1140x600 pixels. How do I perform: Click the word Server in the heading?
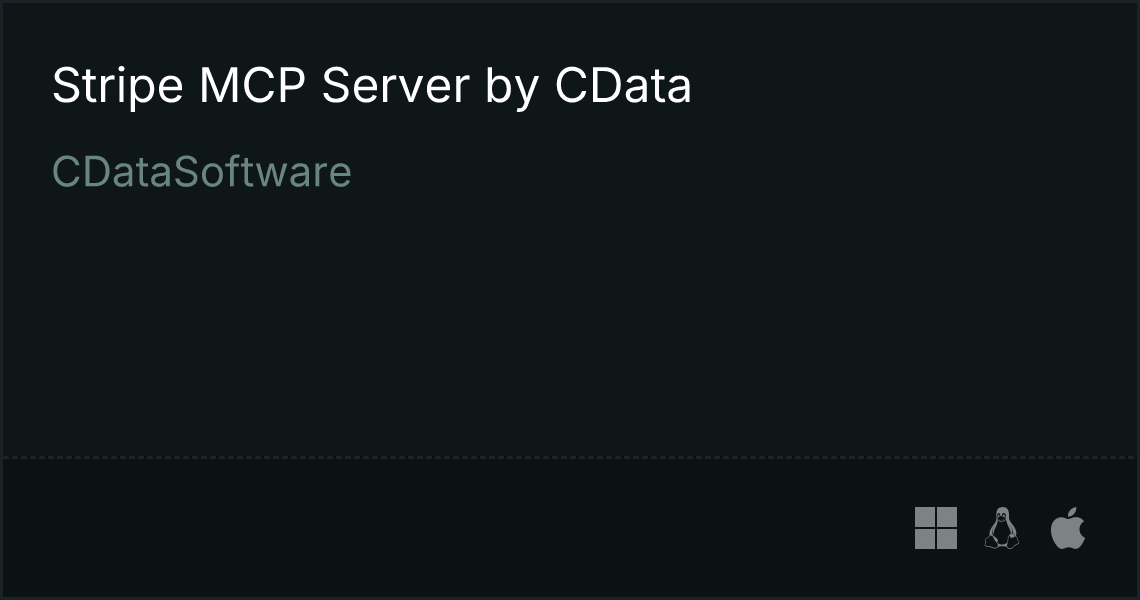396,85
